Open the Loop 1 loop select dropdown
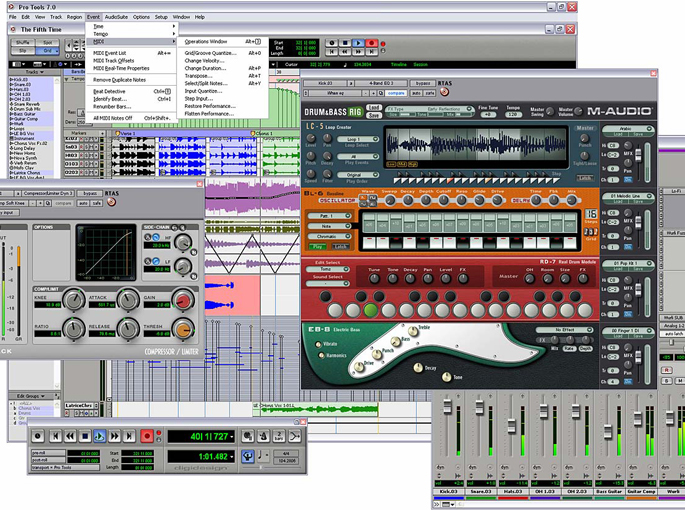 [357, 139]
